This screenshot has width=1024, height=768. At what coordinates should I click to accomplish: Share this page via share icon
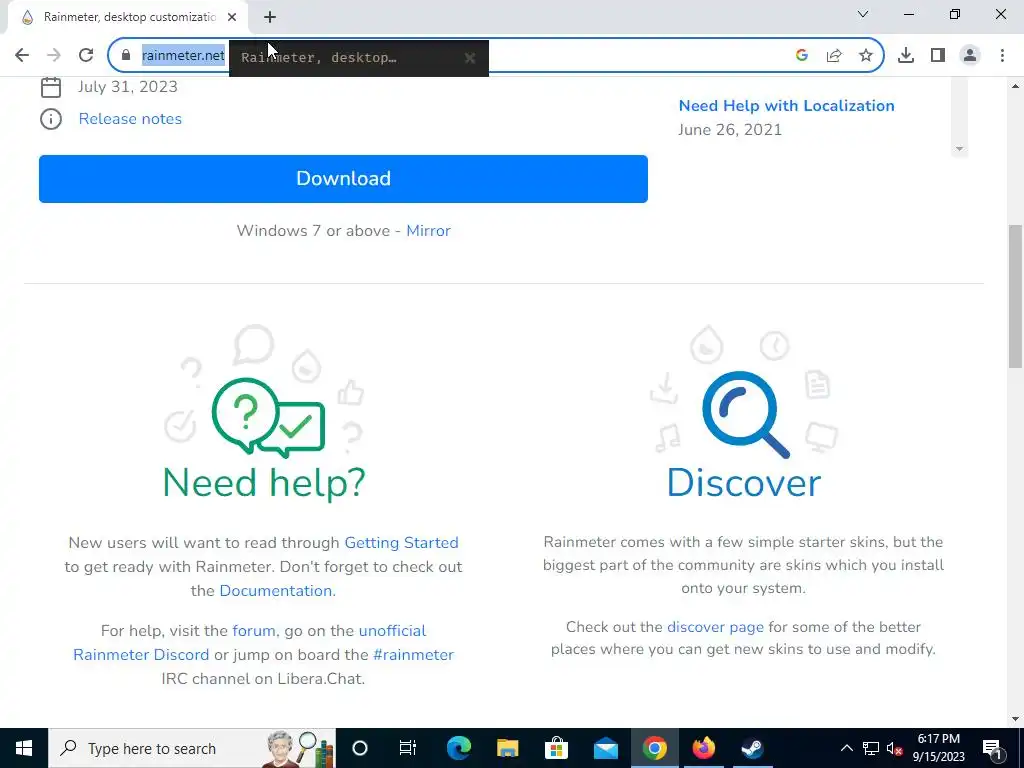tap(834, 56)
